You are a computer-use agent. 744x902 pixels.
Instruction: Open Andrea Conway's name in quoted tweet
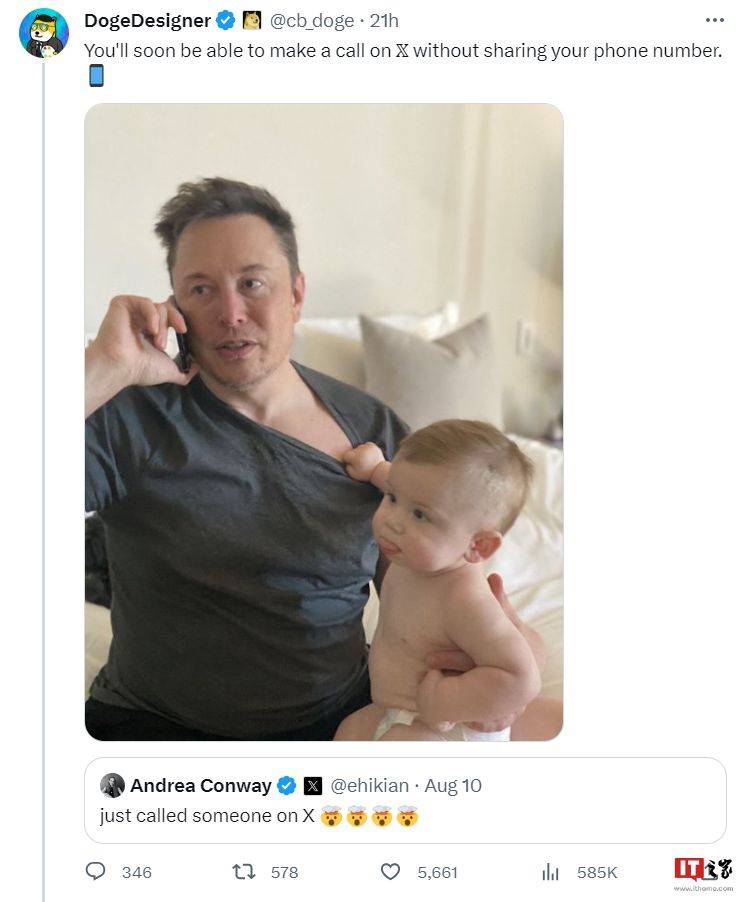[x=200, y=785]
